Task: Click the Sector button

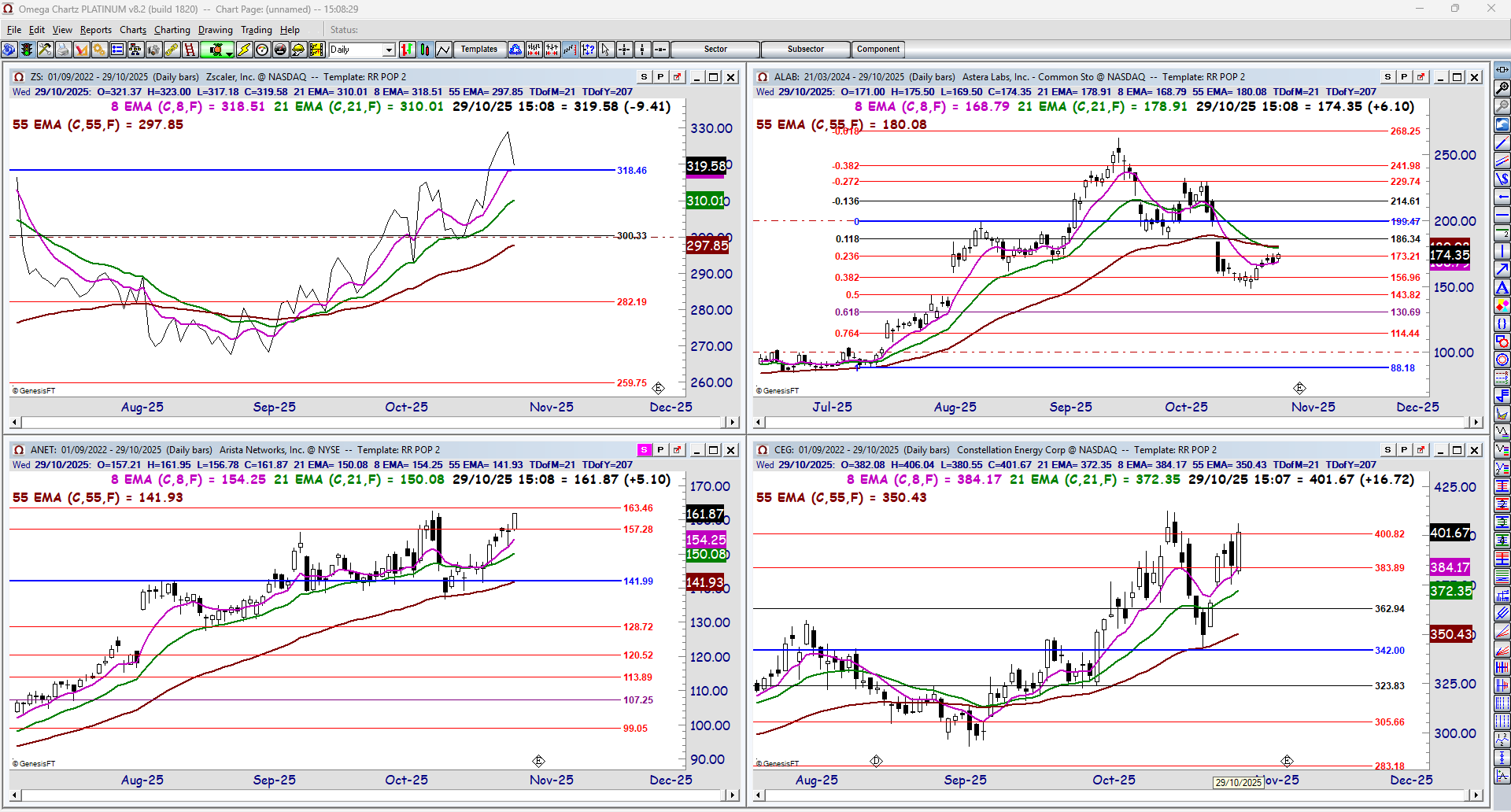Action: point(715,50)
